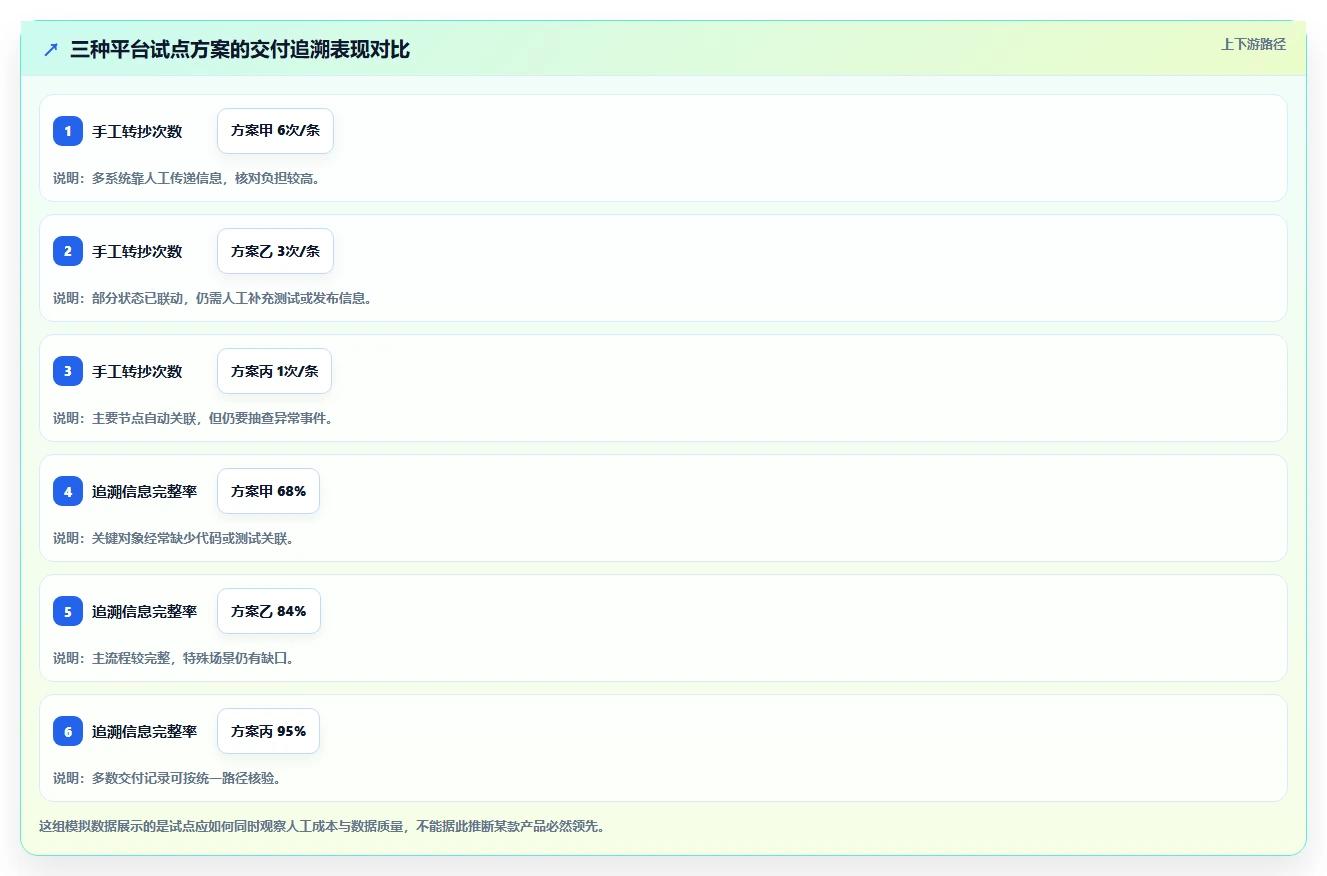Click number badge 2
The width and height of the screenshot is (1327, 876).
68,251
